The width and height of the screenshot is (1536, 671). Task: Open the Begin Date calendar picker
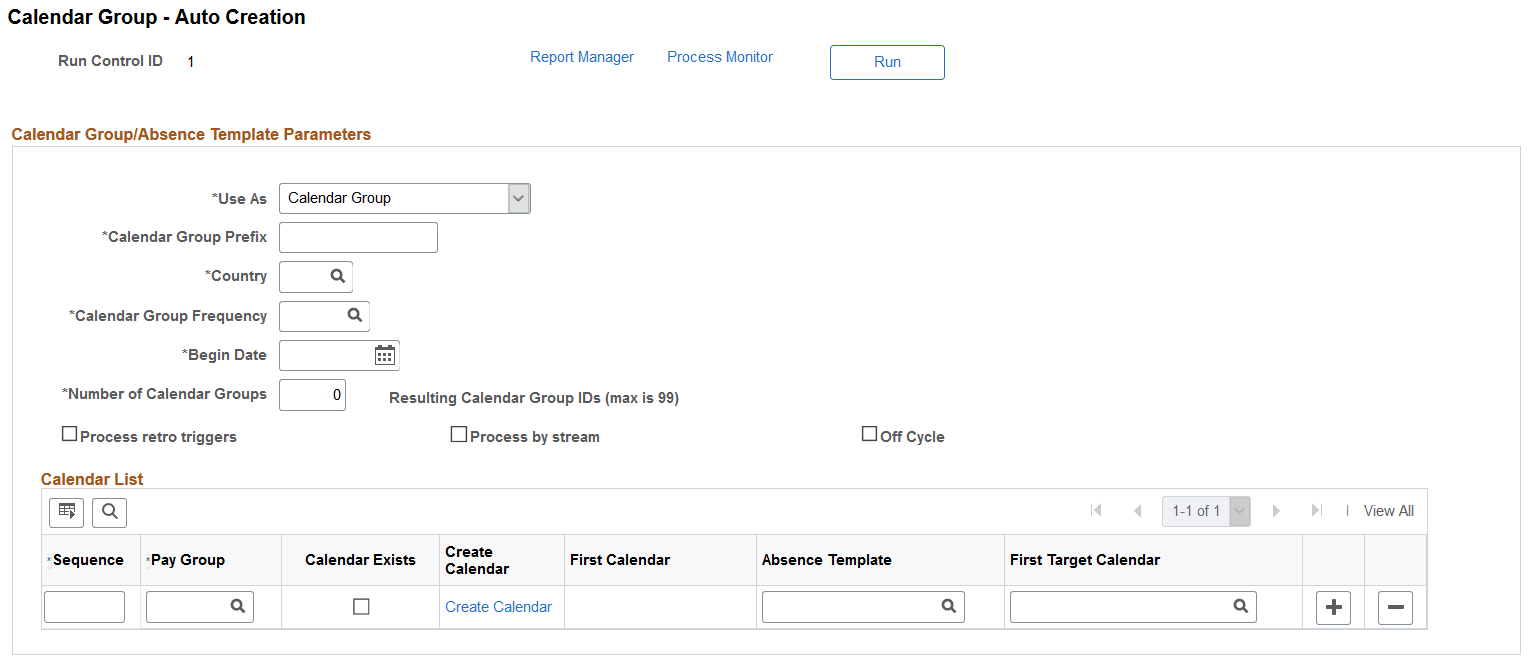pos(385,355)
